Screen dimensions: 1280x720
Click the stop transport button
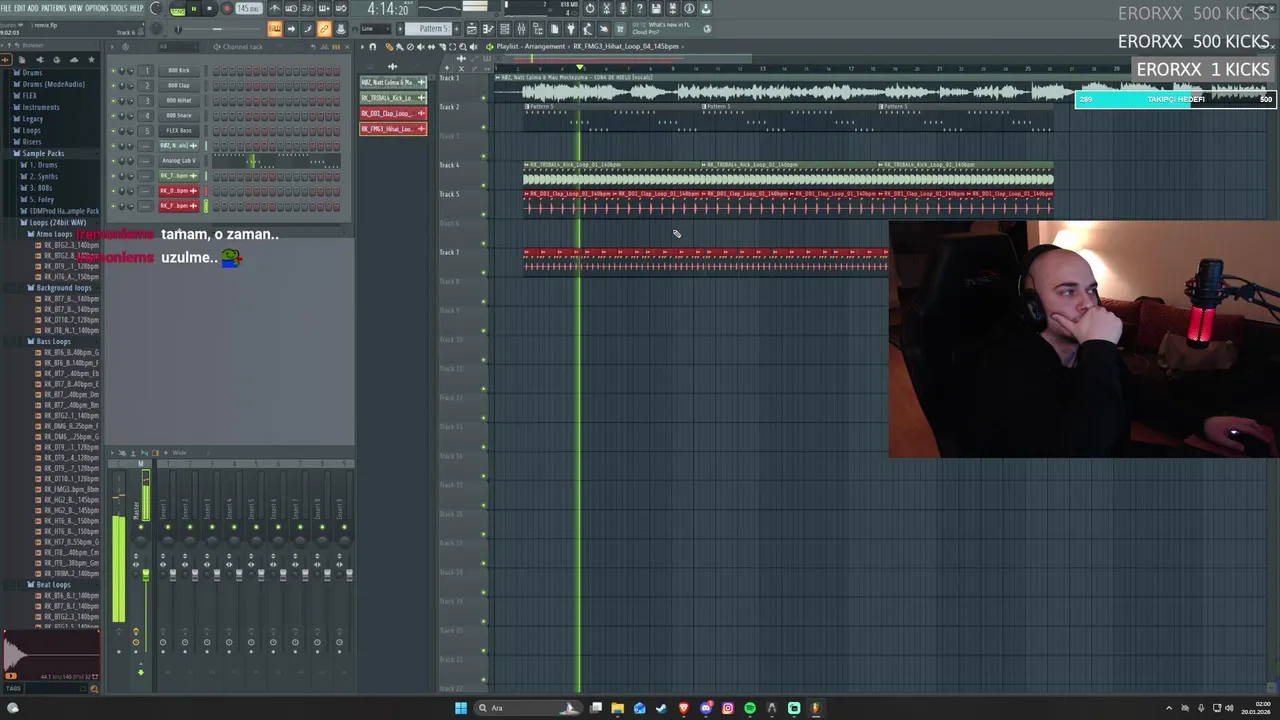point(209,9)
